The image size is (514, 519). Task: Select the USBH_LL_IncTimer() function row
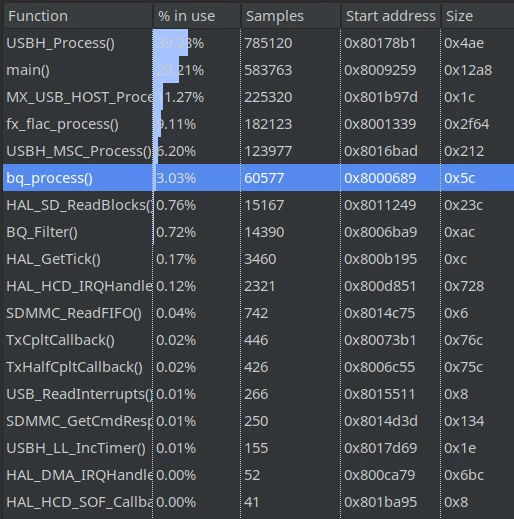point(258,448)
